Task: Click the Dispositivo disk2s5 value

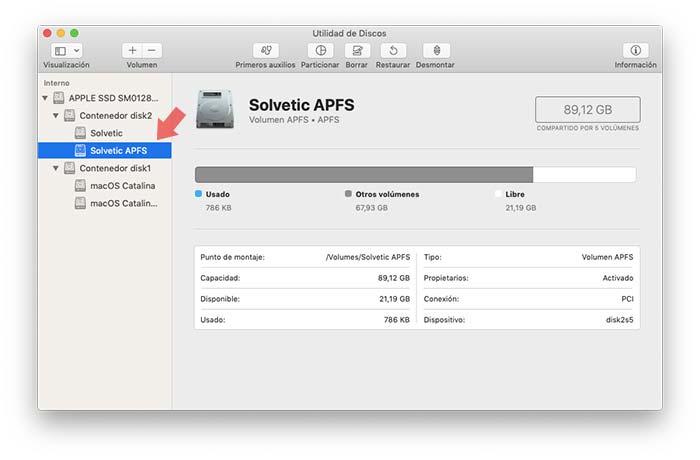Action: pyautogui.click(x=620, y=320)
